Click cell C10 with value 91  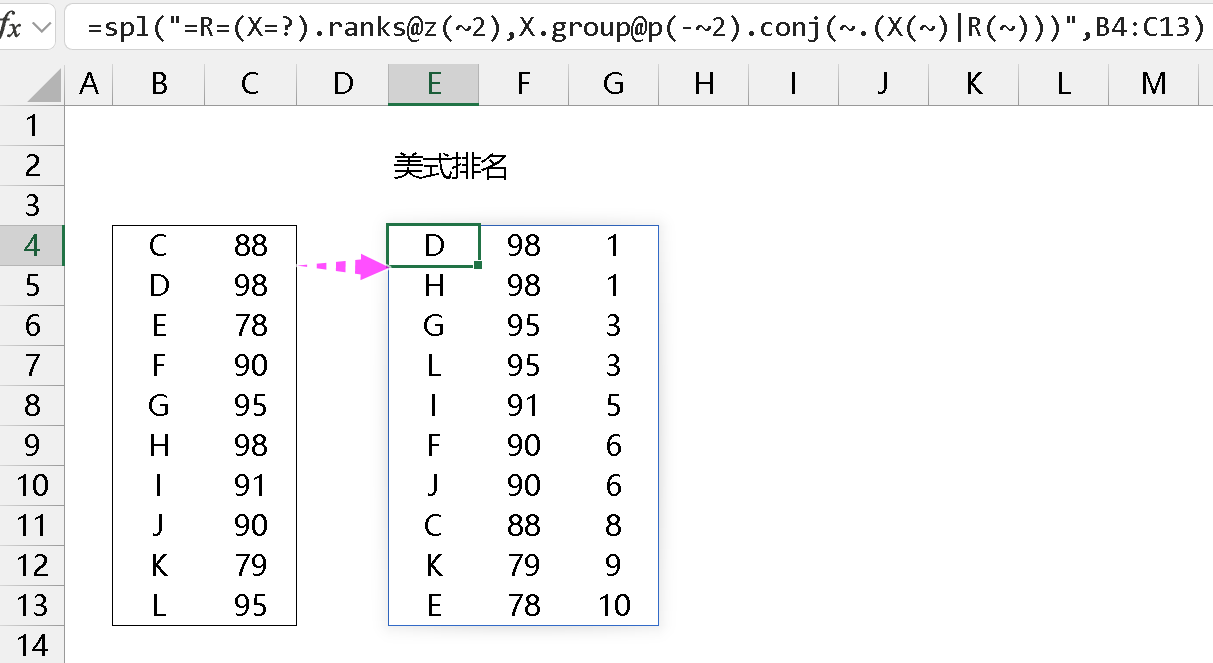coord(250,486)
